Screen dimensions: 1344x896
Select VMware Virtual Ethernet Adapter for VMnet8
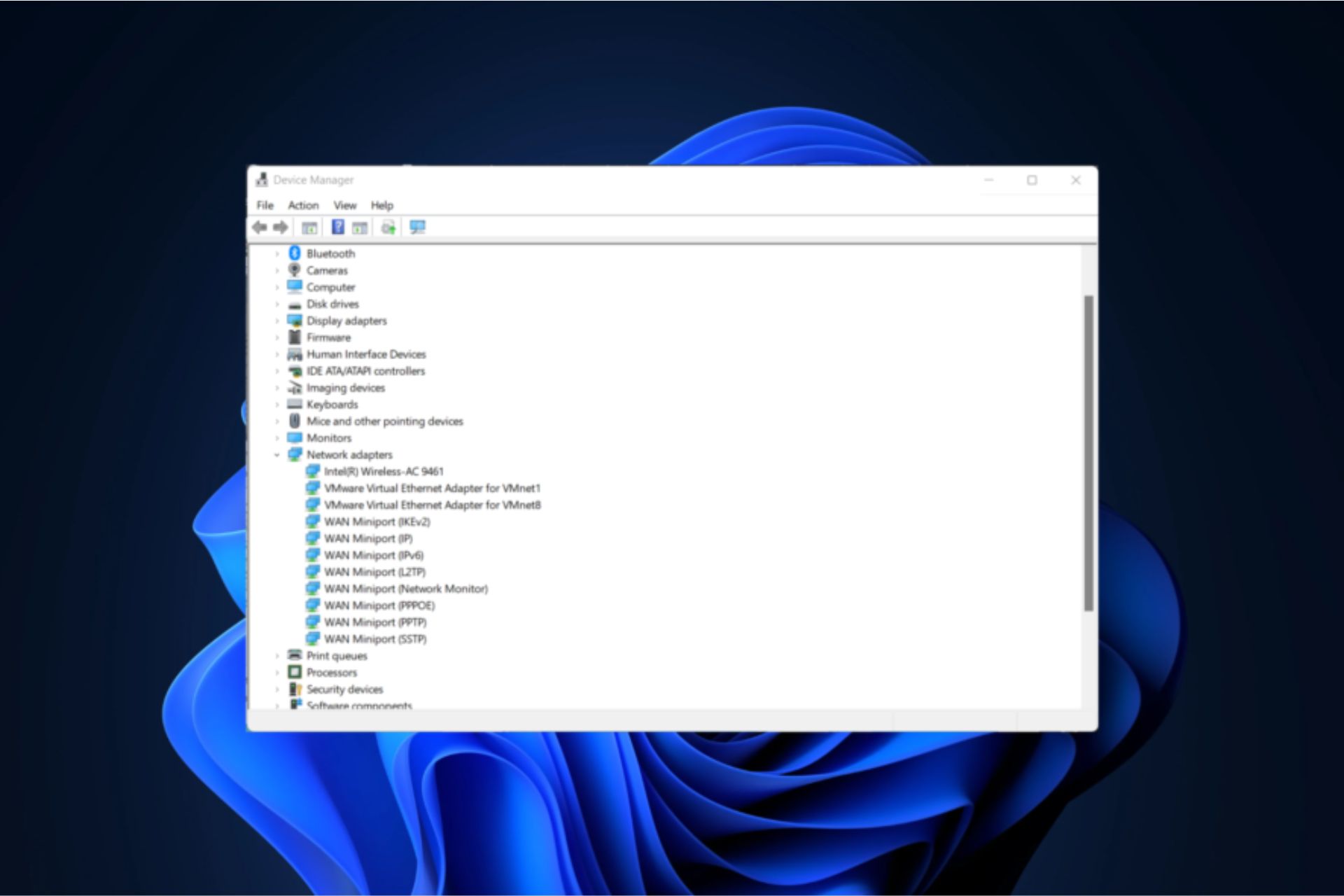pyautogui.click(x=432, y=505)
